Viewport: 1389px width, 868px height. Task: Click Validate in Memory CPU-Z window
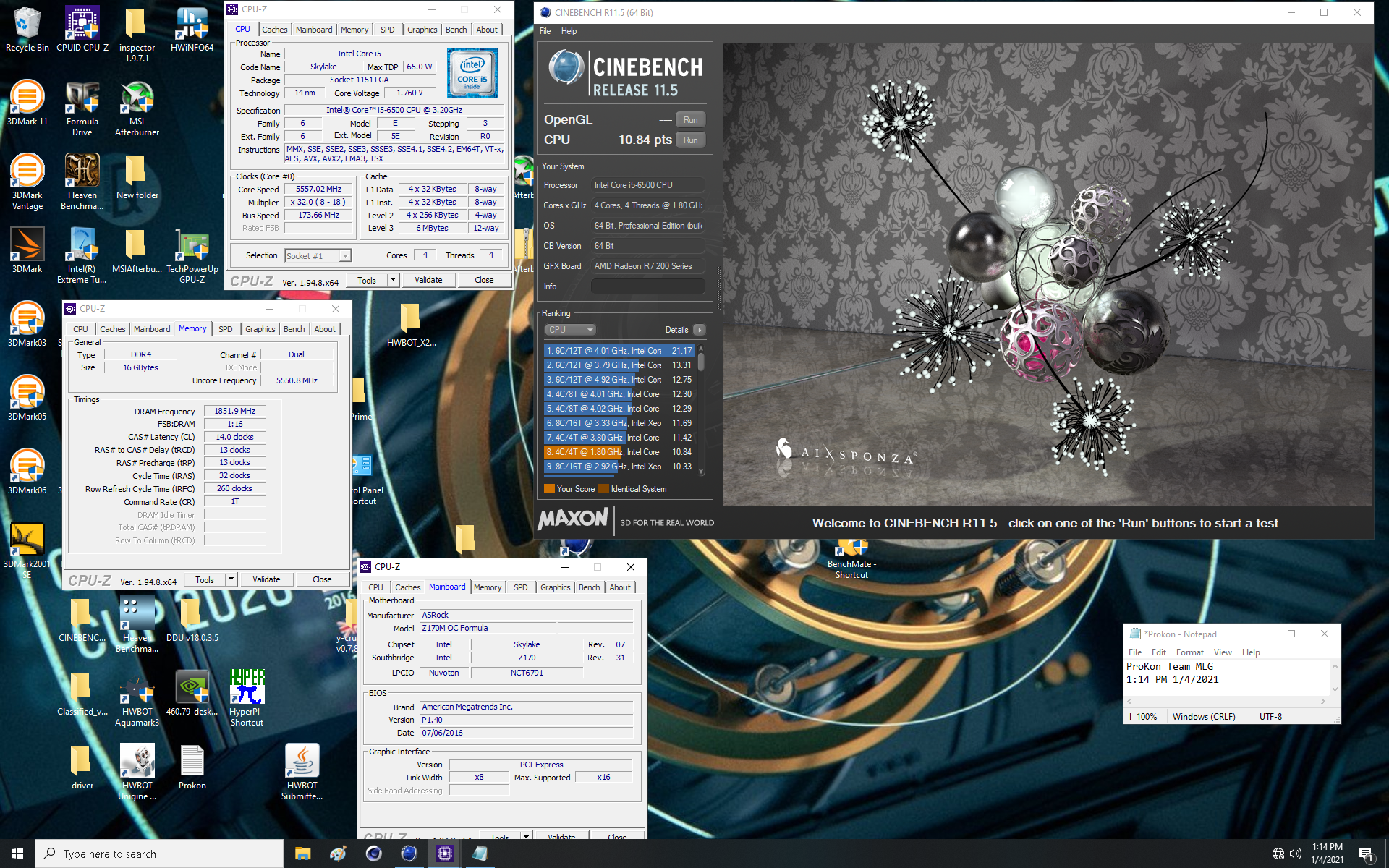(x=266, y=579)
